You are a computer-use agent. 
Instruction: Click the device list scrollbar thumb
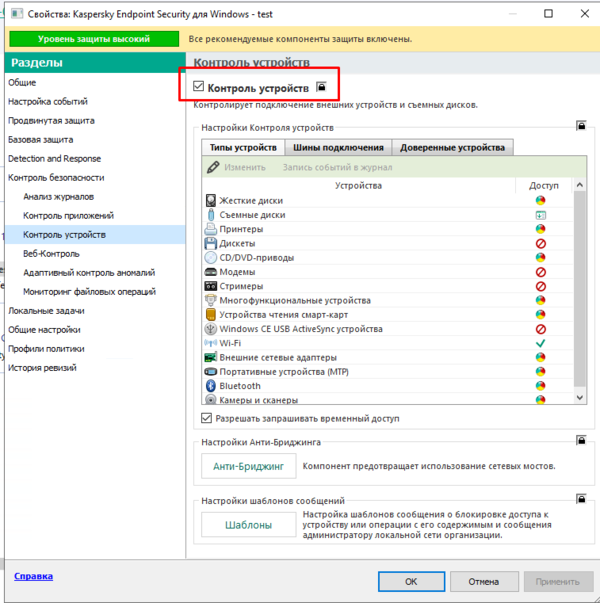(x=580, y=289)
